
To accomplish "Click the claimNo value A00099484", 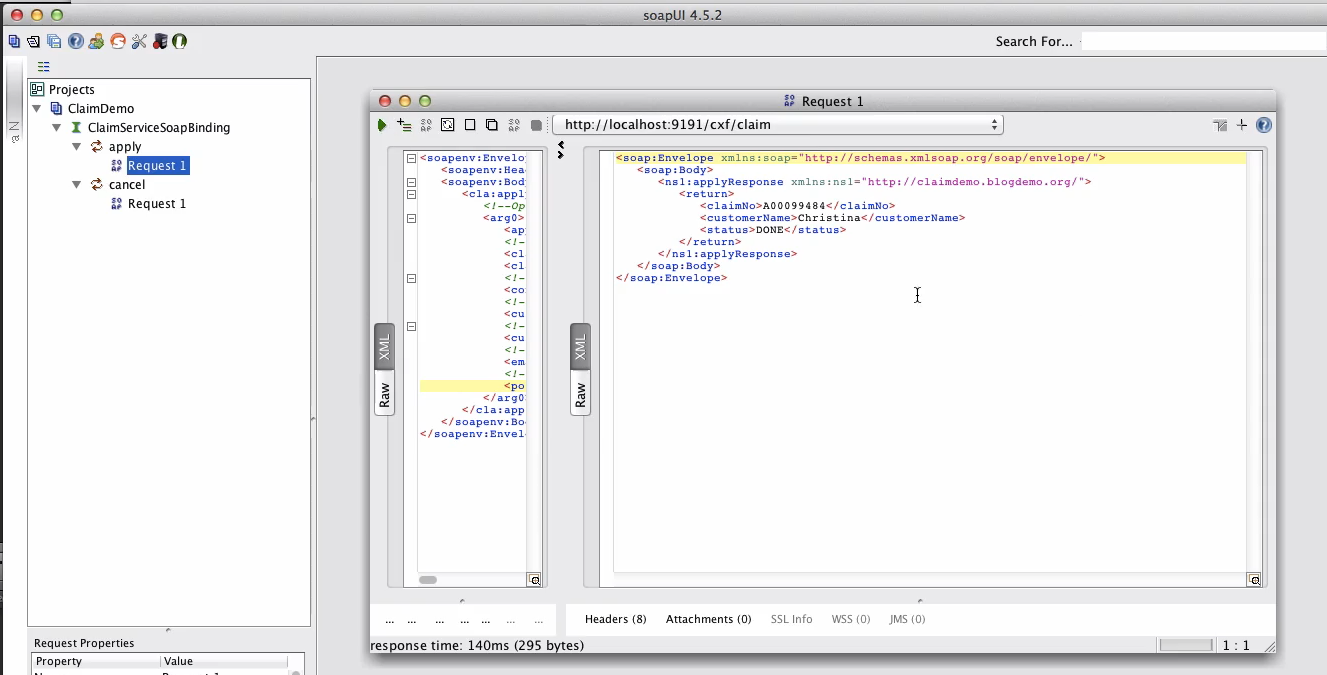I will (x=792, y=206).
